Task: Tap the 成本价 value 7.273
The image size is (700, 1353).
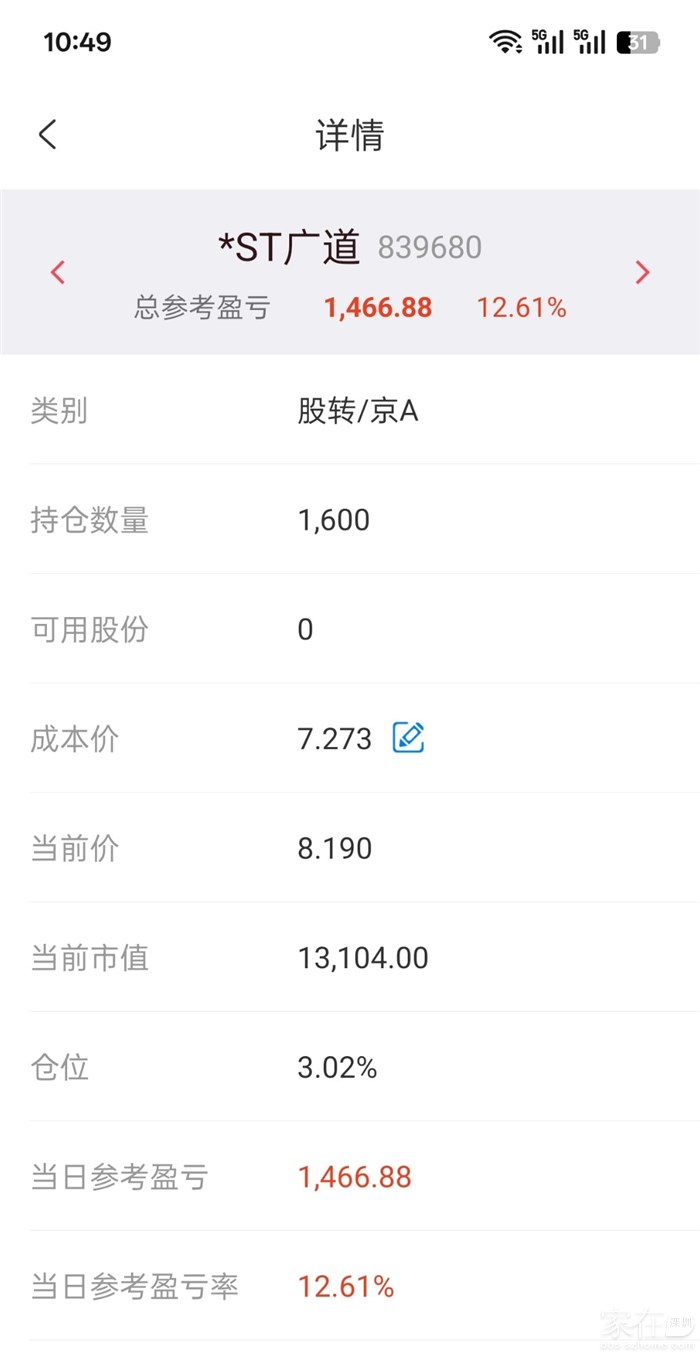Action: point(334,739)
